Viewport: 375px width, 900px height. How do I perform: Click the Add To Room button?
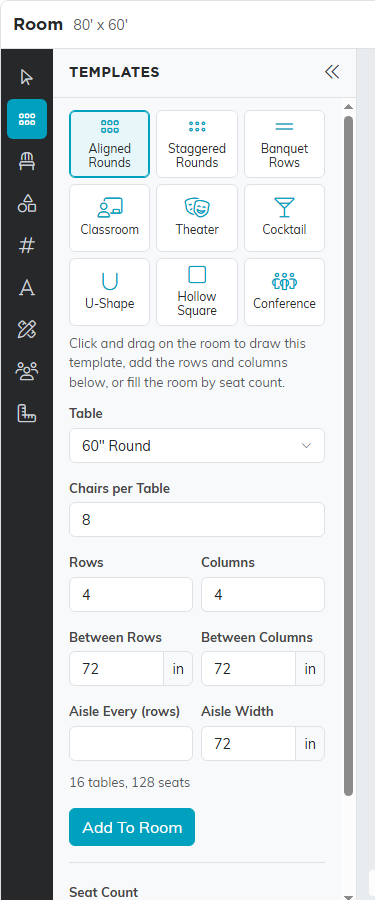pos(132,827)
